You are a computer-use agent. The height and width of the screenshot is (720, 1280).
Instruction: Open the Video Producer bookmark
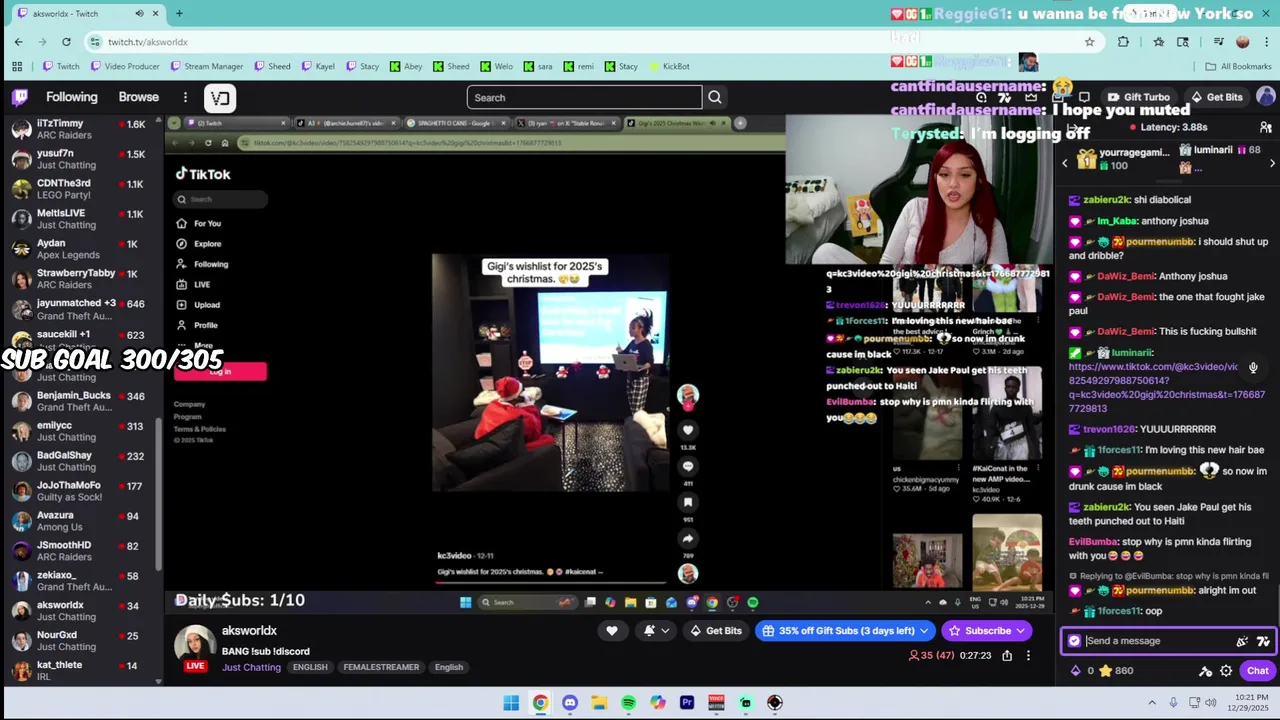pyautogui.click(x=125, y=66)
